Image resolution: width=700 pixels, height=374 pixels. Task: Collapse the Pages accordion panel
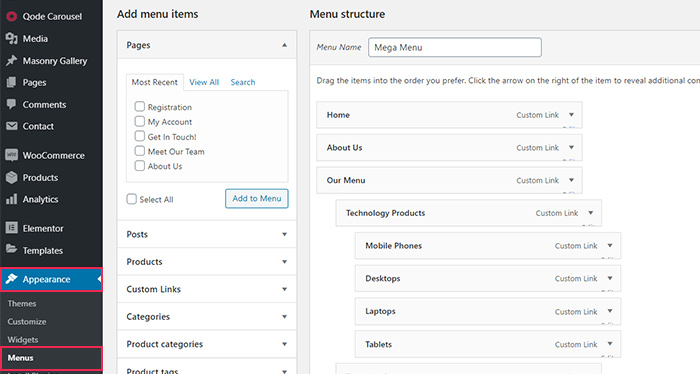click(284, 45)
